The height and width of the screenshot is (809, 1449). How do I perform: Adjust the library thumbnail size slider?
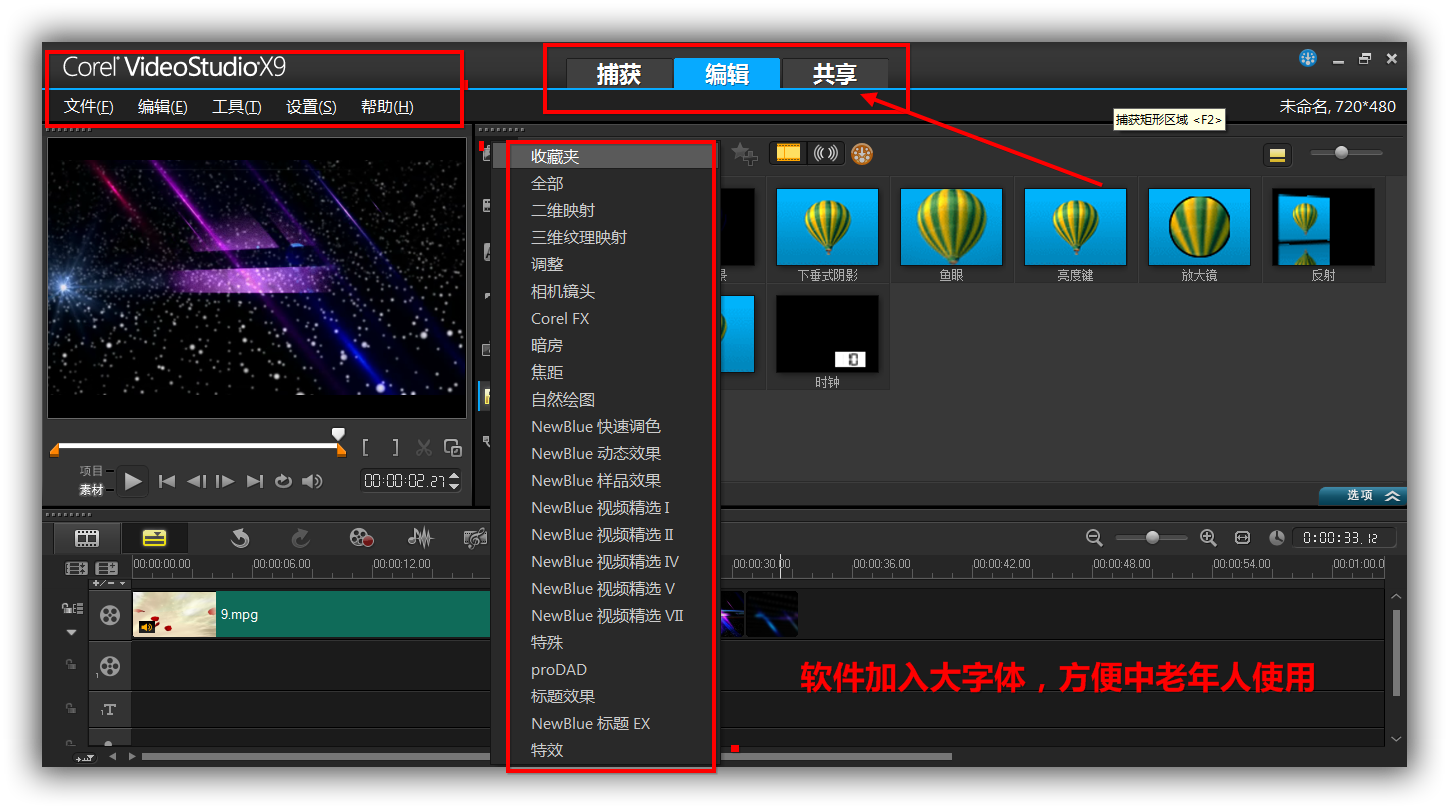tap(1341, 153)
